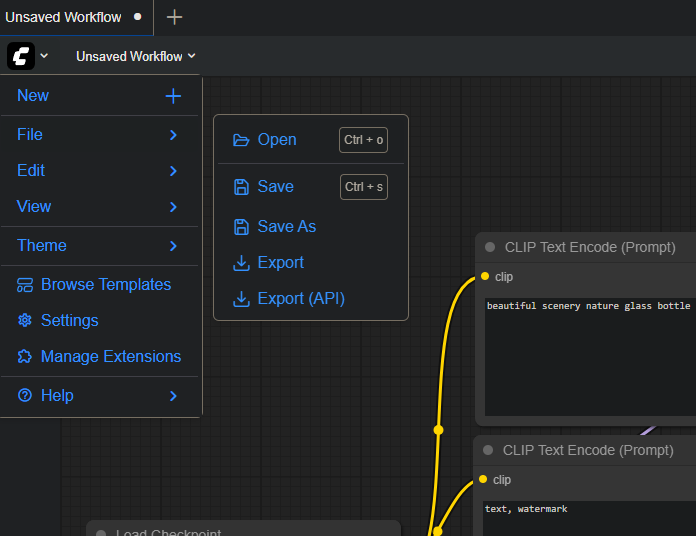696x536 pixels.
Task: Click the floppy disk icon beside Save
Action: click(241, 187)
